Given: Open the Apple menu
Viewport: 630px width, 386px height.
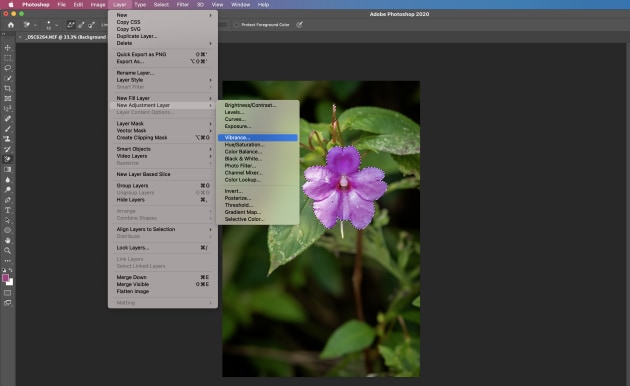Looking at the screenshot, I should pyautogui.click(x=11, y=5).
